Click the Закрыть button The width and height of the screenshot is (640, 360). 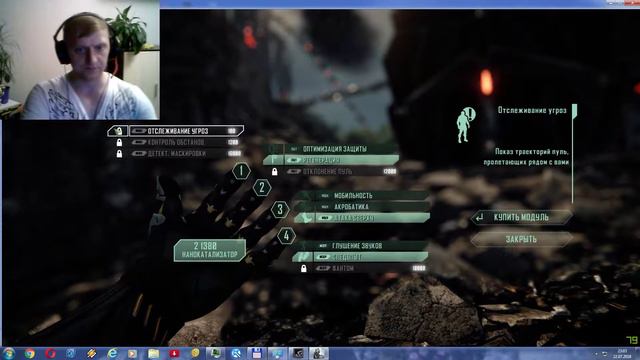[522, 240]
